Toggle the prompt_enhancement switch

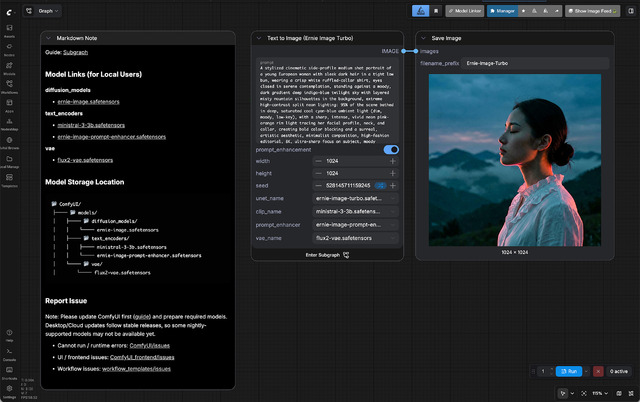[x=391, y=149]
